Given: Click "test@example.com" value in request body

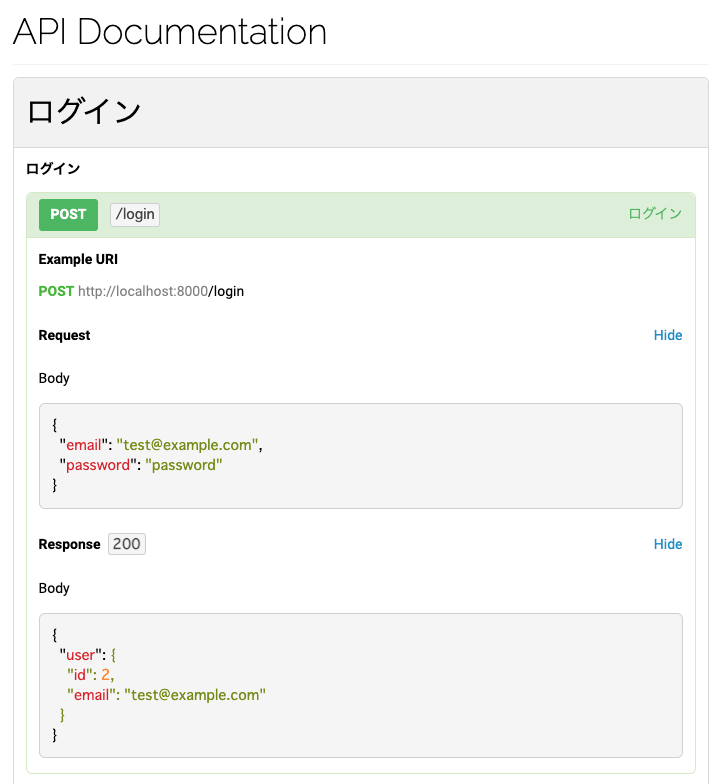Looking at the screenshot, I should 188,445.
